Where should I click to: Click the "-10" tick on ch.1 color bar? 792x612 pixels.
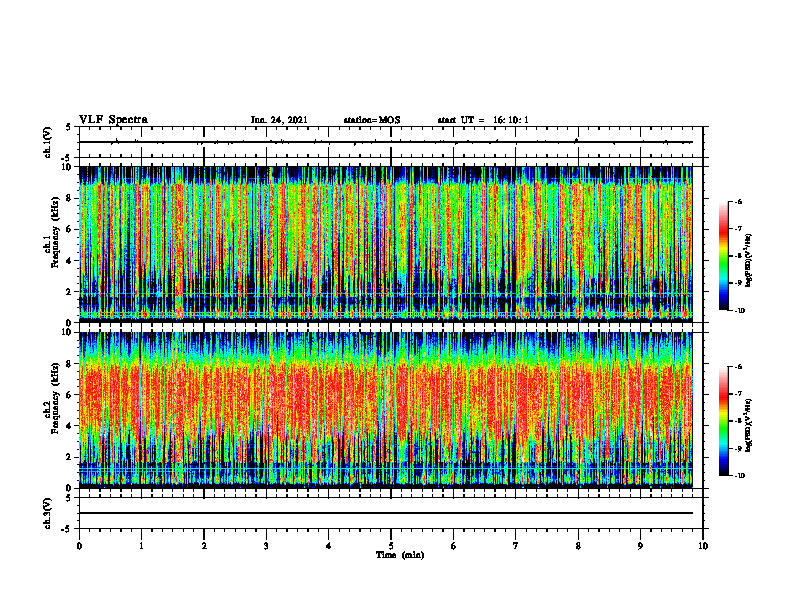tap(740, 311)
